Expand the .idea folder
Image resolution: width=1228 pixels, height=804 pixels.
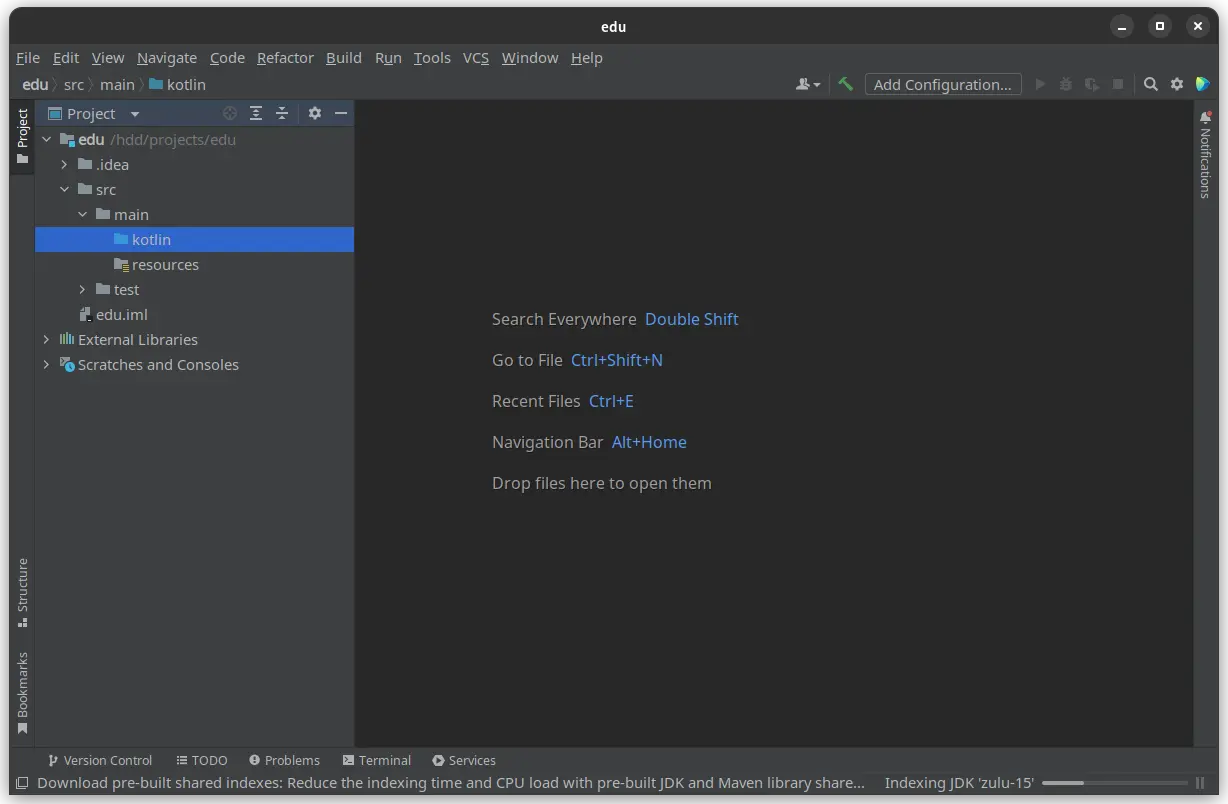(x=65, y=165)
